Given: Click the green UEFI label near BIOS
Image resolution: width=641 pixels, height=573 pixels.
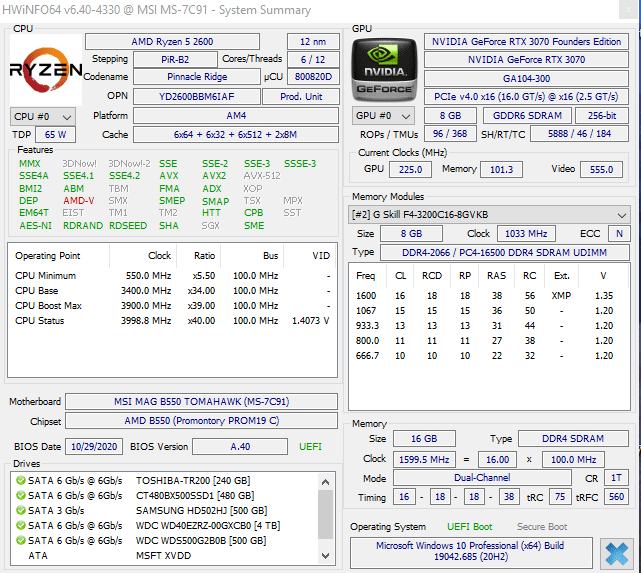Looking at the screenshot, I should pyautogui.click(x=310, y=447).
